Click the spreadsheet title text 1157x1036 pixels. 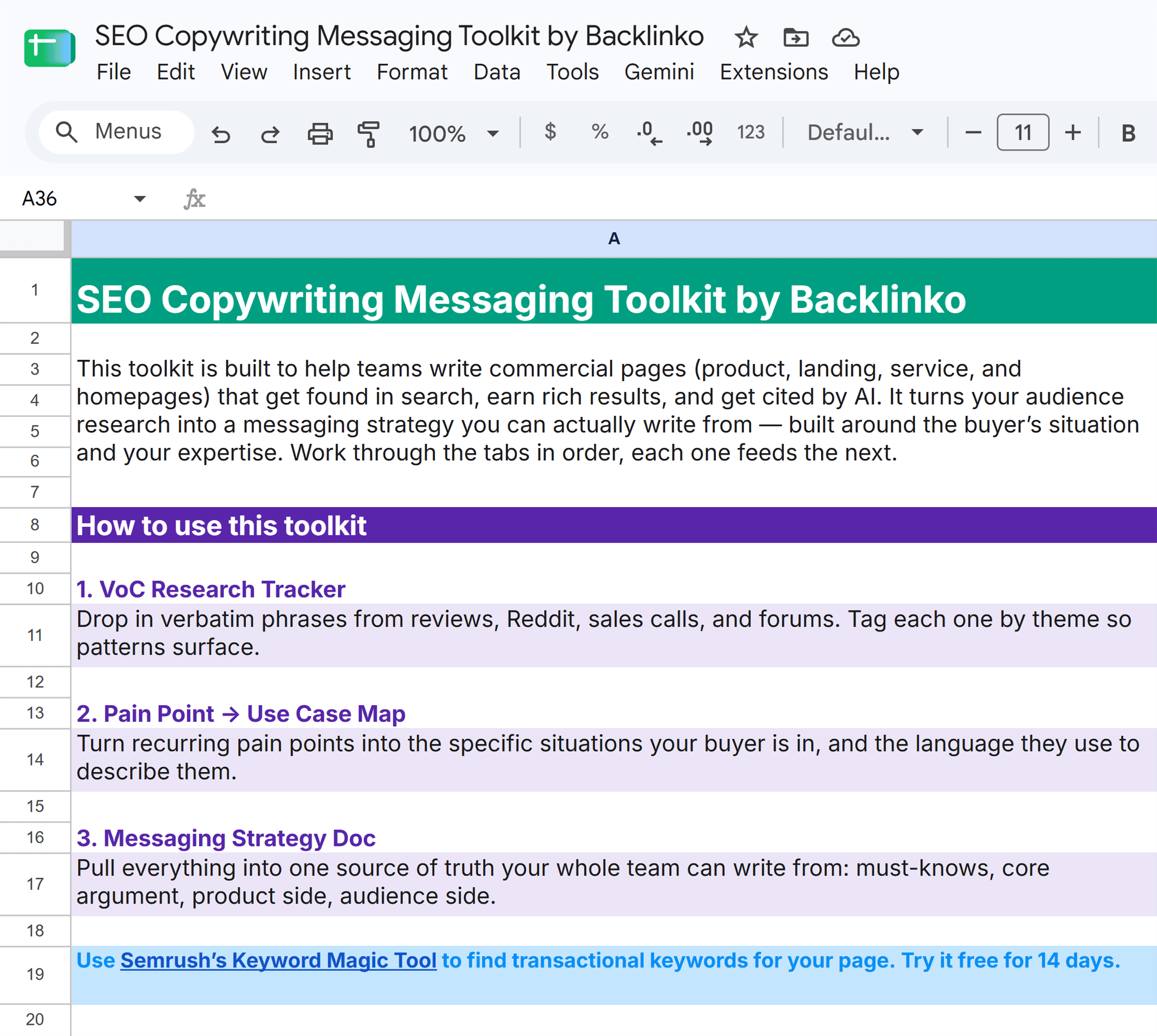[x=399, y=36]
